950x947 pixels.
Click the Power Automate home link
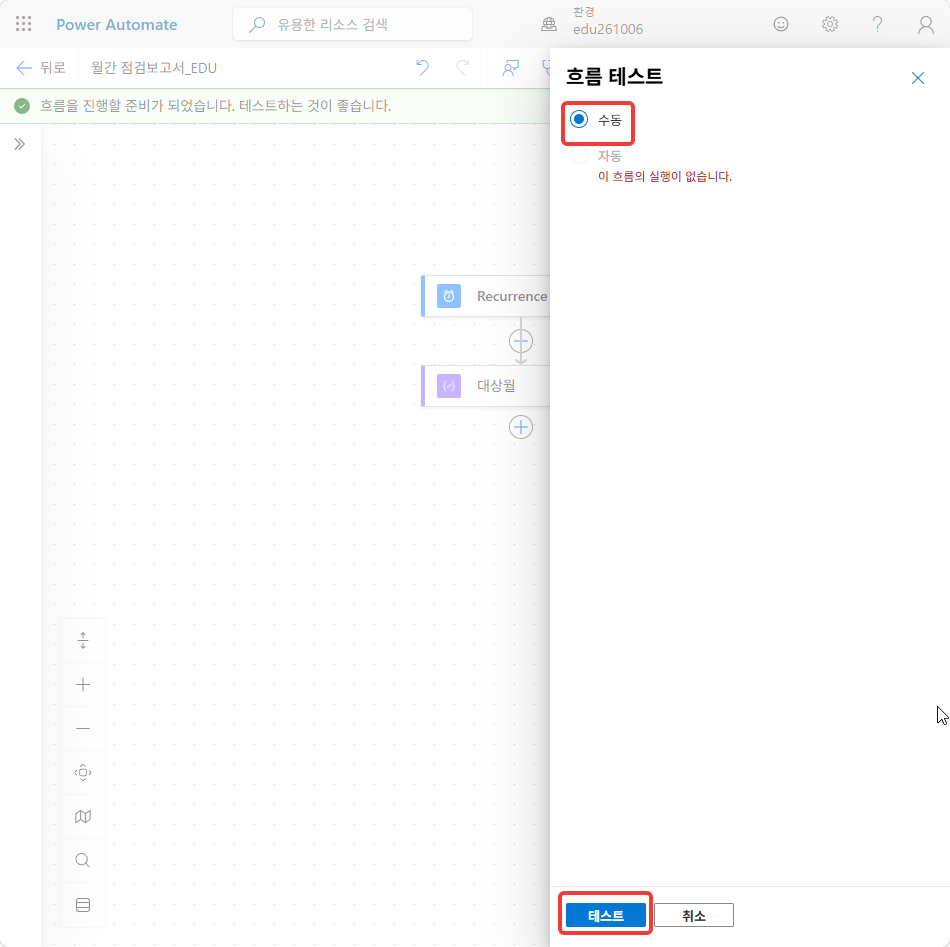[117, 24]
